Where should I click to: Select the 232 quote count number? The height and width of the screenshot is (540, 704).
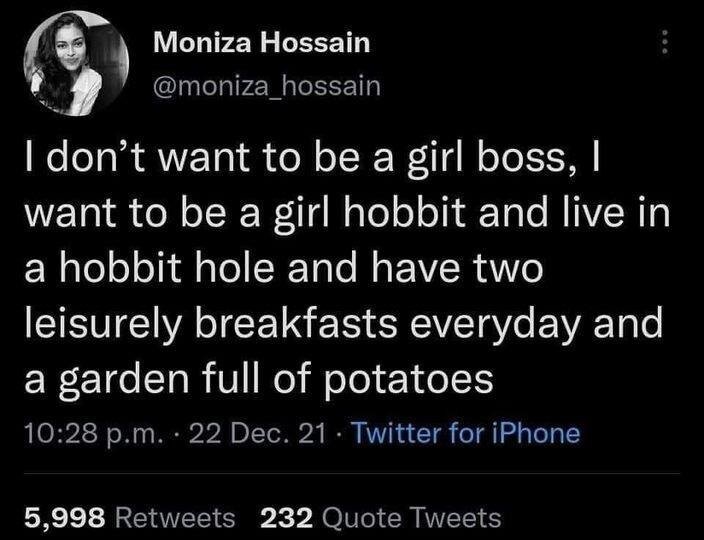286,517
